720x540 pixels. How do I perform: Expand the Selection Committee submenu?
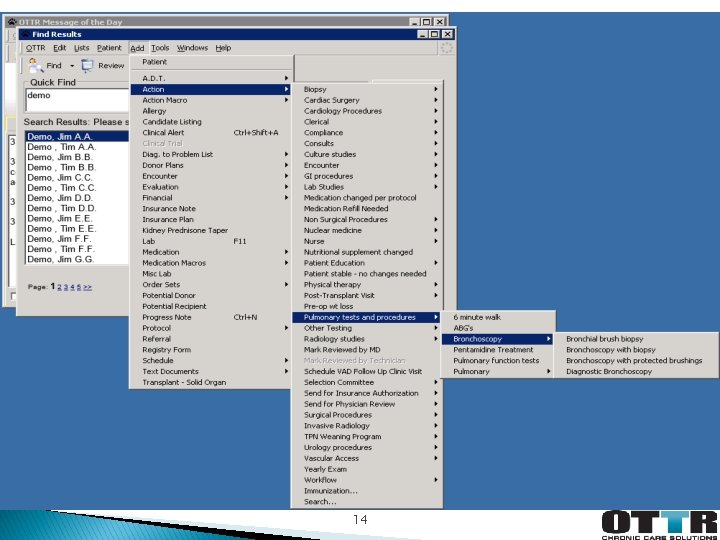click(367, 382)
